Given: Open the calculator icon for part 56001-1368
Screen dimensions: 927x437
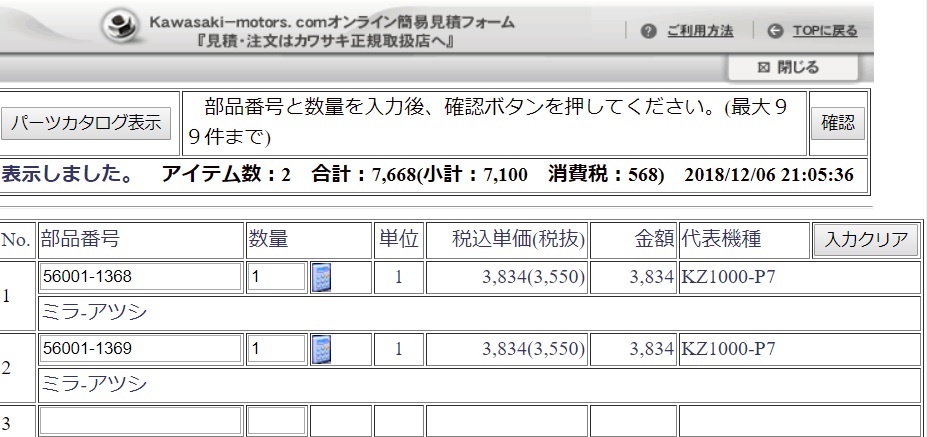Looking at the screenshot, I should pos(322,277).
